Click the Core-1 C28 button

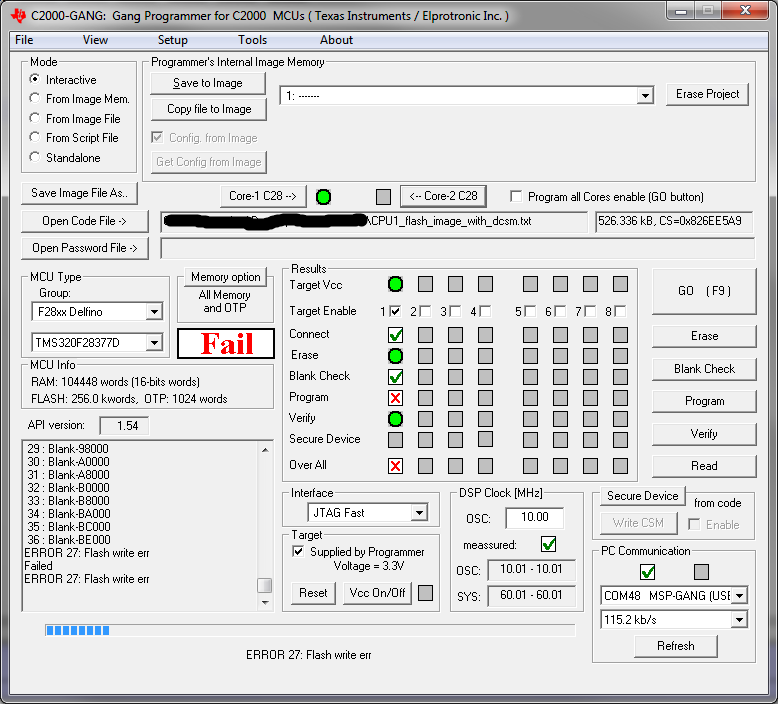tap(263, 196)
